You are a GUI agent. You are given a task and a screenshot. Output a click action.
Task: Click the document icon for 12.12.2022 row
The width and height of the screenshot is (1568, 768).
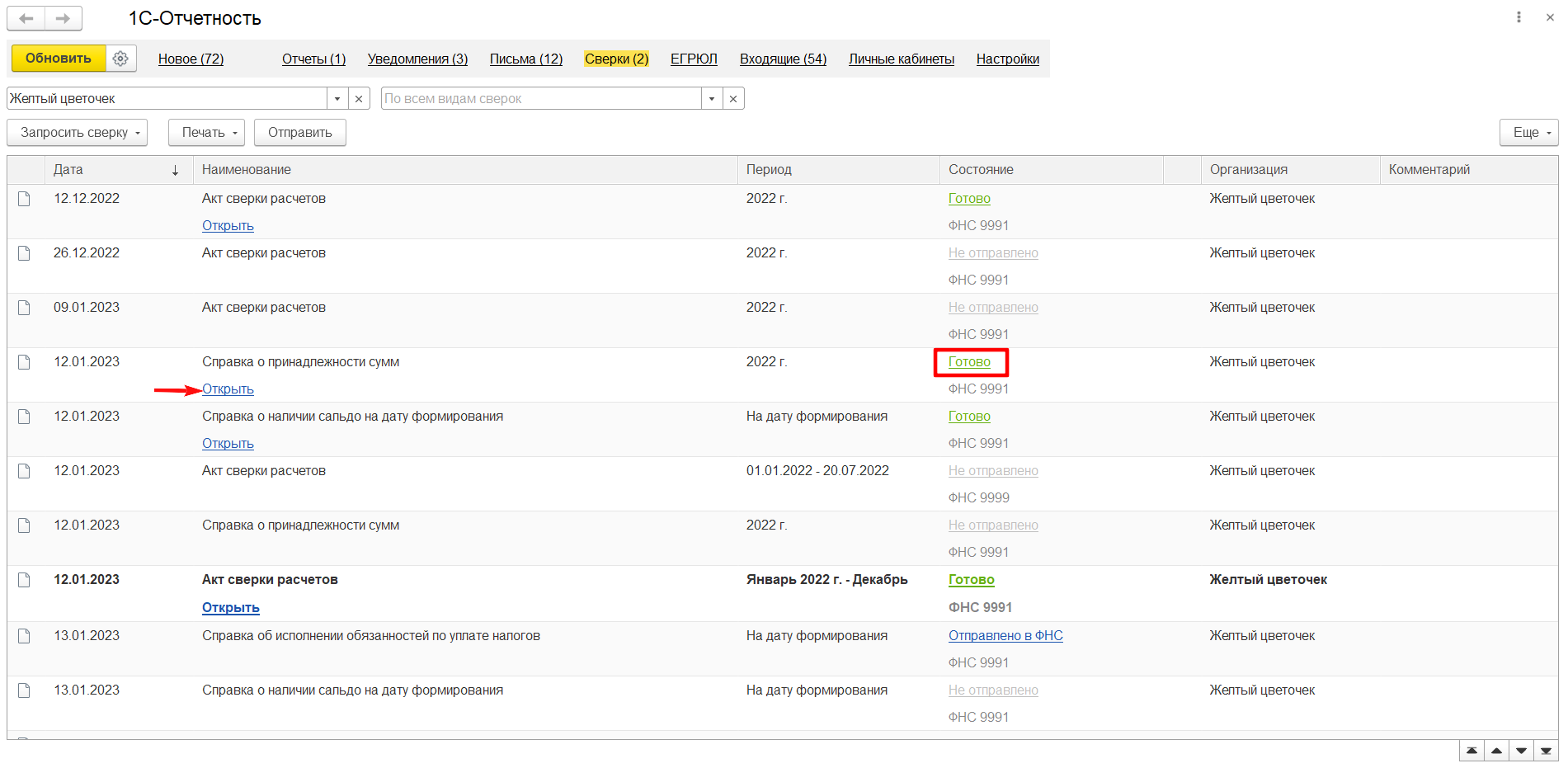tap(24, 199)
